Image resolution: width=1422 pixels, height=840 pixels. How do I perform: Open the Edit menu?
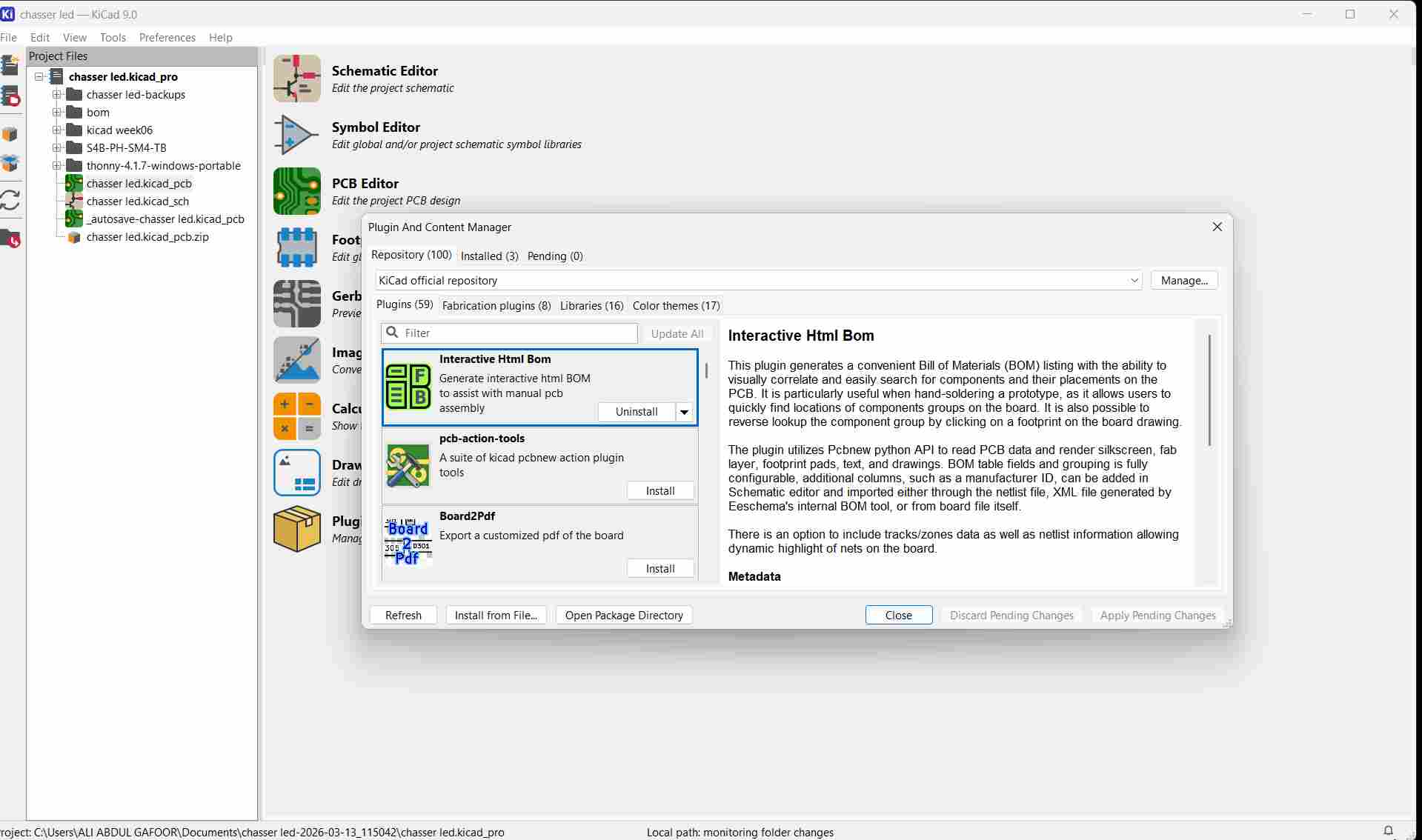[40, 37]
